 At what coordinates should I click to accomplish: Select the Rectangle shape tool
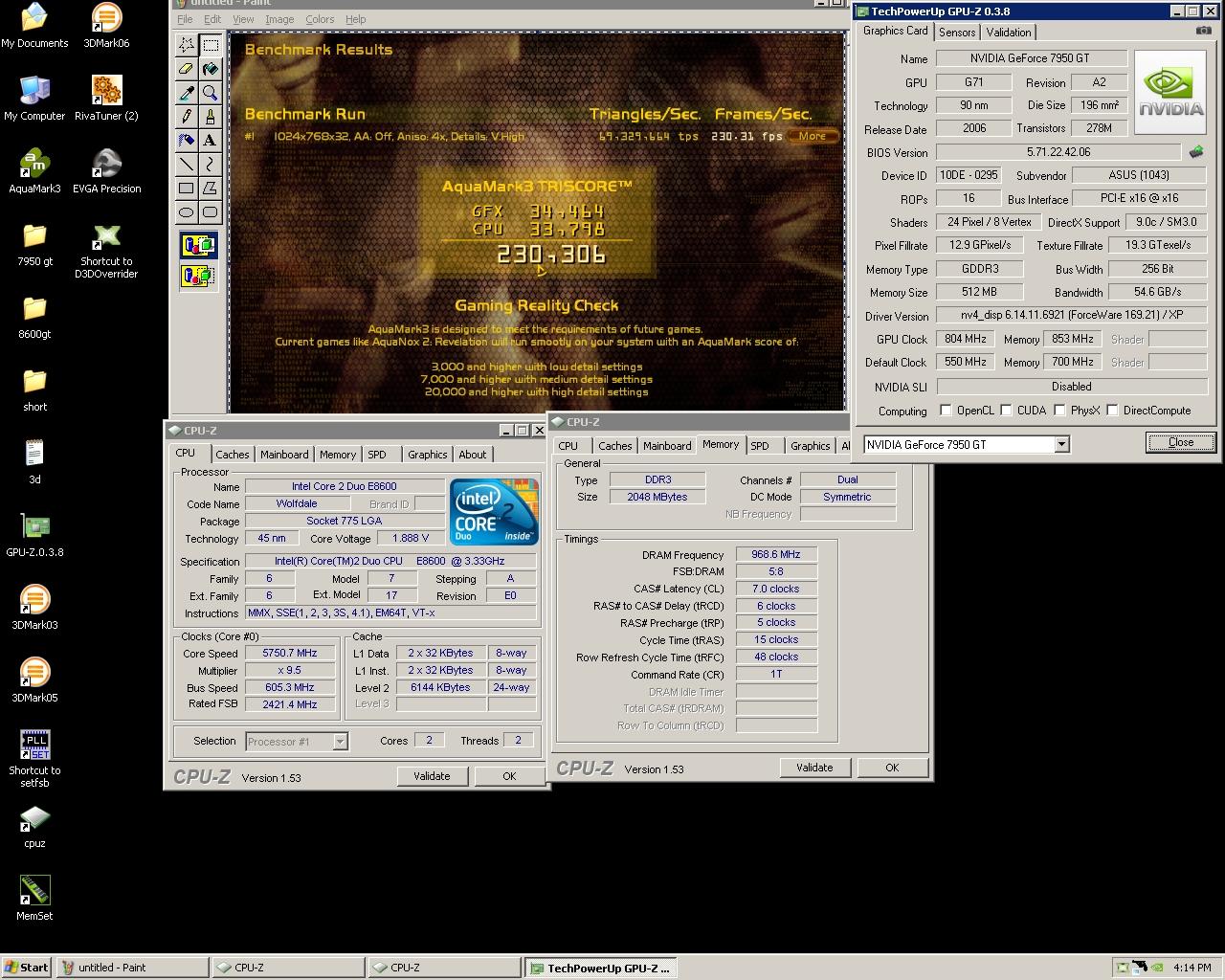tap(187, 188)
